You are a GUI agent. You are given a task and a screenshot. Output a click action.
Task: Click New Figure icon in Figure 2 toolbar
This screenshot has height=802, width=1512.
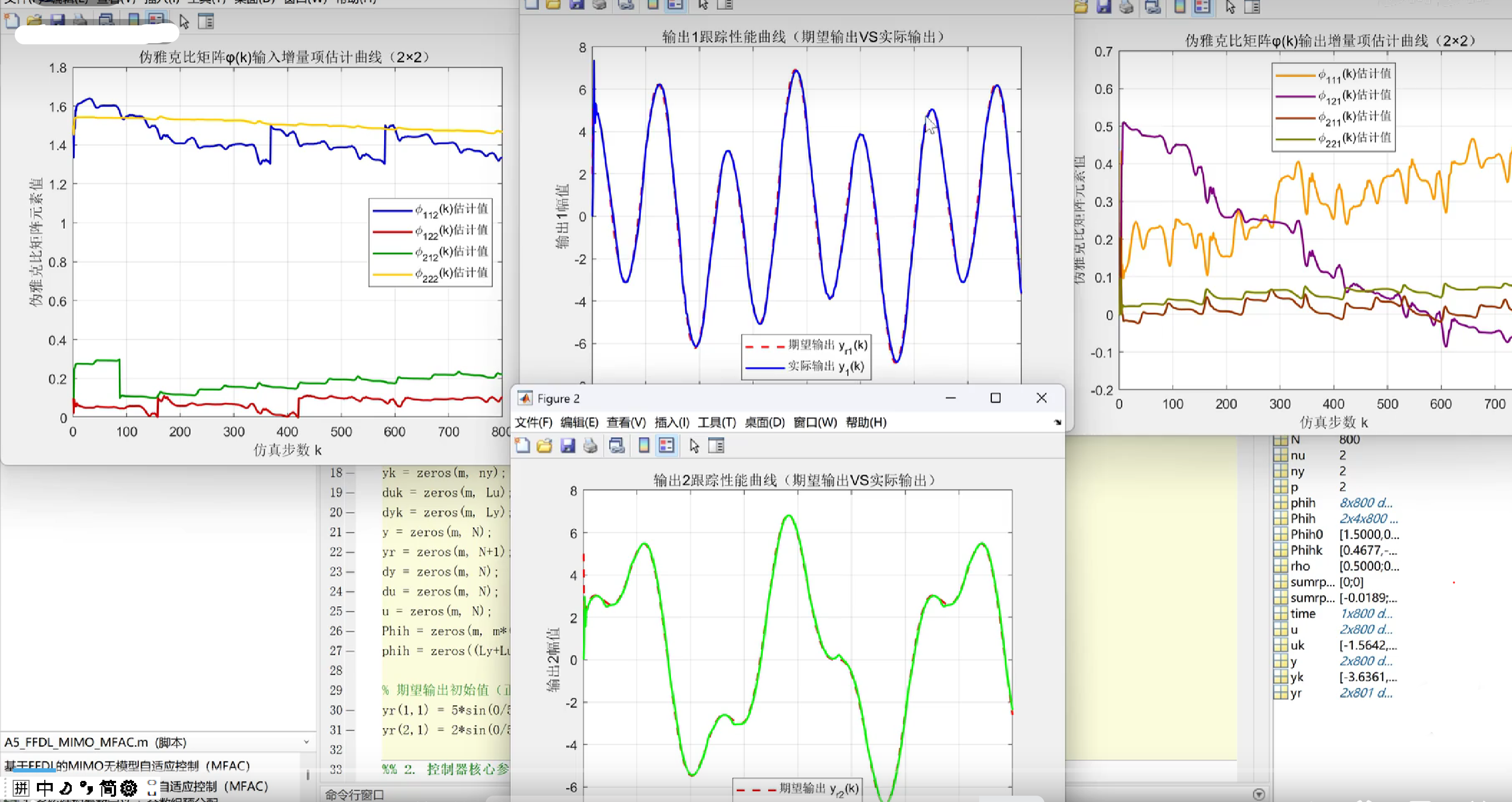[x=522, y=446]
